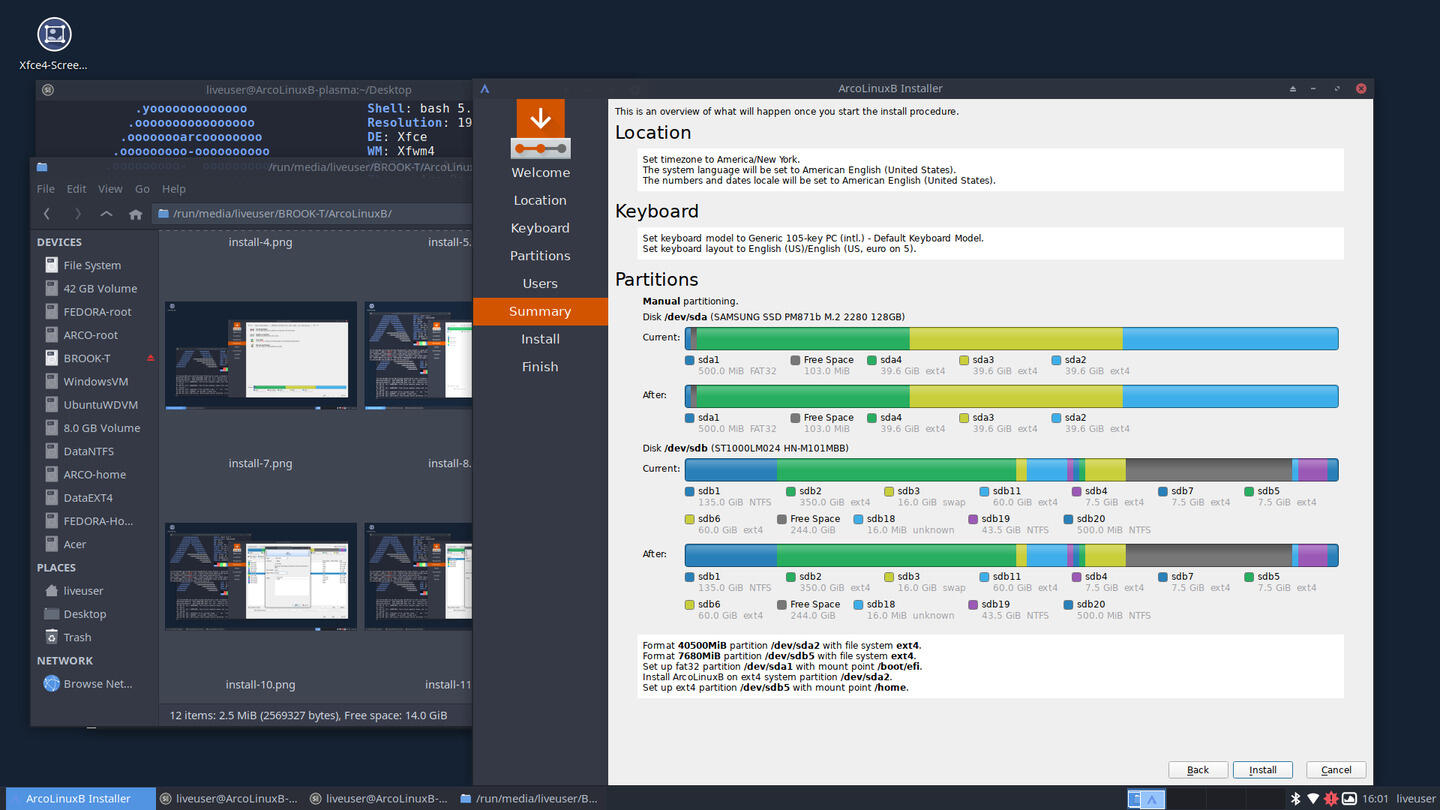Click the screenshot tray icon in panel
Viewport: 1440px width, 810px height.
[1349, 799]
